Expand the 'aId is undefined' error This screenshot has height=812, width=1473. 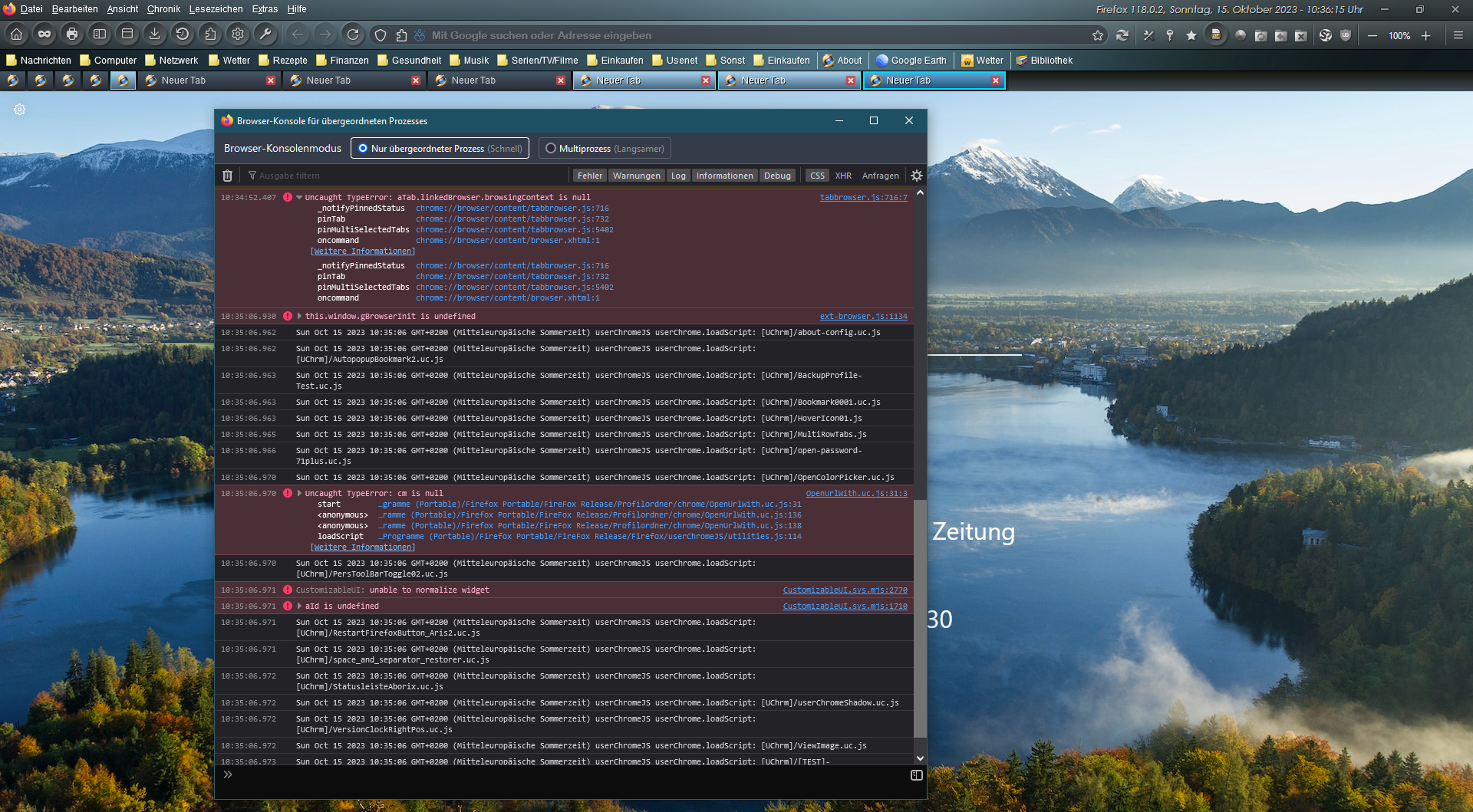coord(299,607)
